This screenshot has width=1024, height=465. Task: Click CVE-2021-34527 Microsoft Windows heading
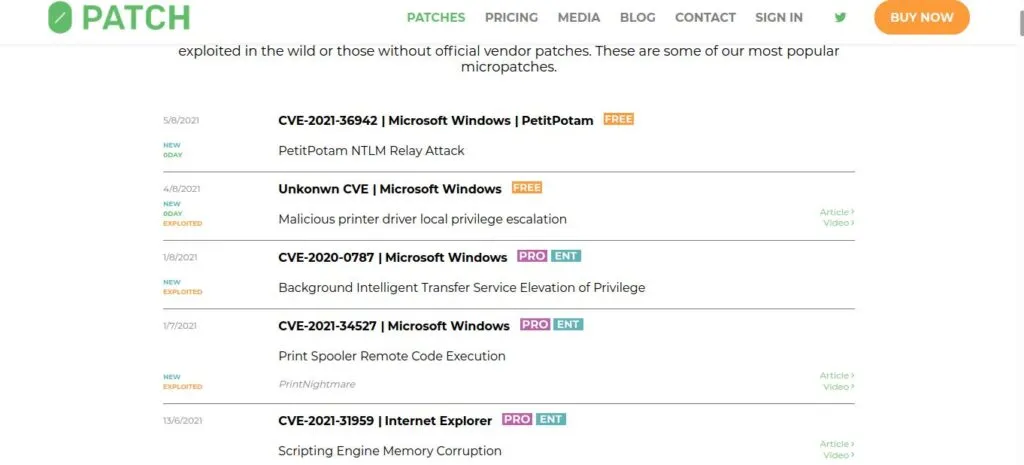393,325
